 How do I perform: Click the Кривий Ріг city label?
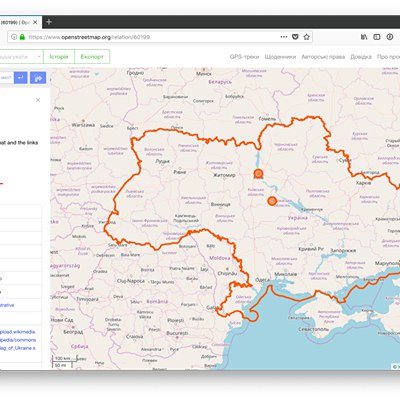tap(311, 249)
